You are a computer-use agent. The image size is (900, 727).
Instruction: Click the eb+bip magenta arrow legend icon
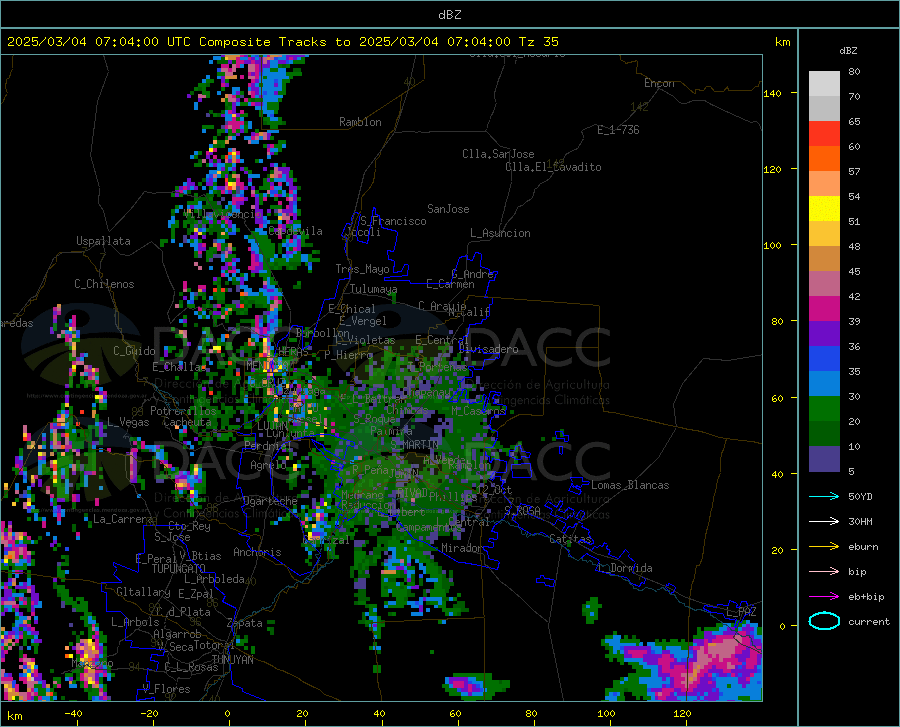pyautogui.click(x=824, y=597)
